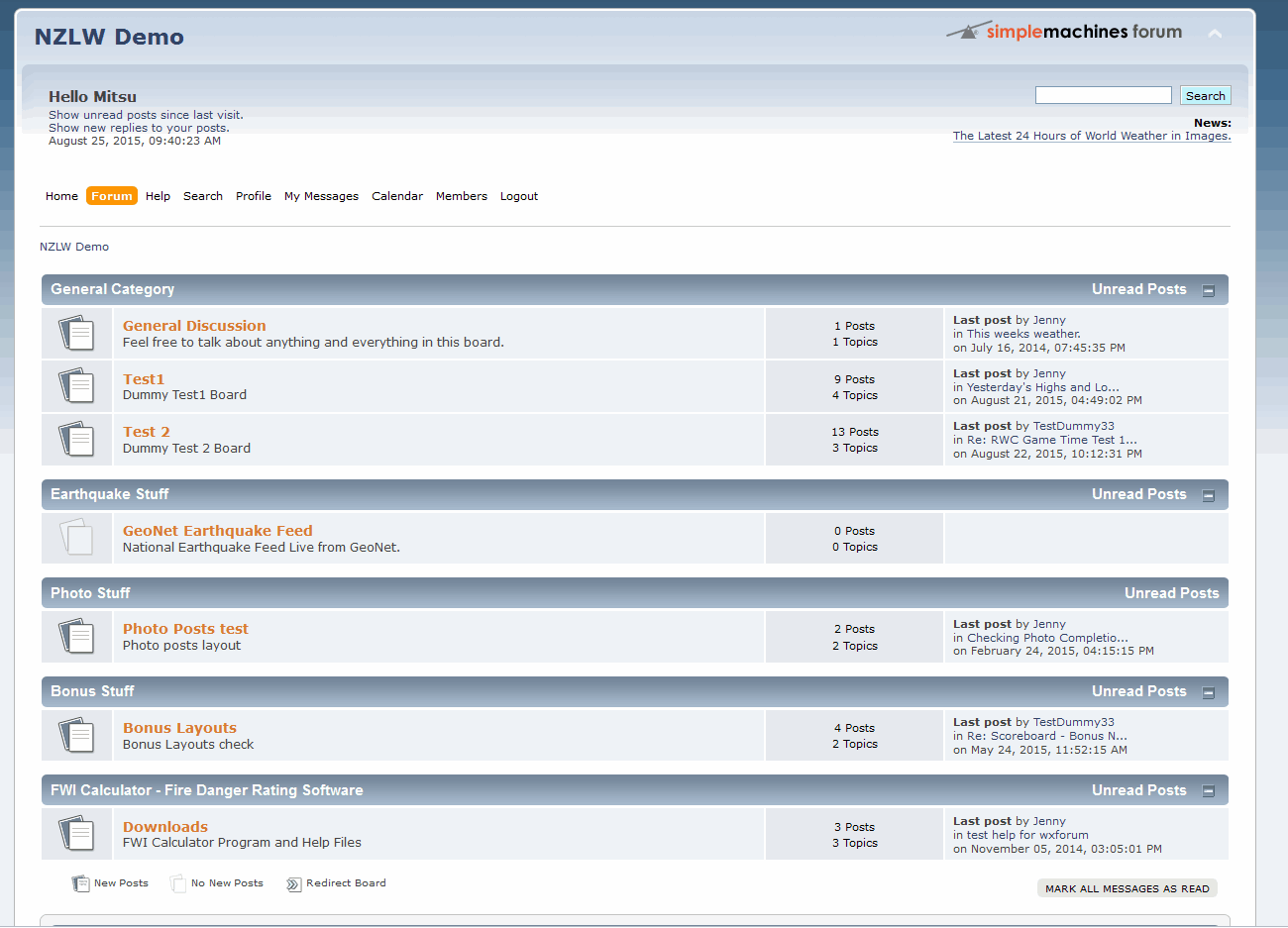Screen dimensions: 1288x928
Task: Focus the forum search text field
Action: pyautogui.click(x=1103, y=95)
